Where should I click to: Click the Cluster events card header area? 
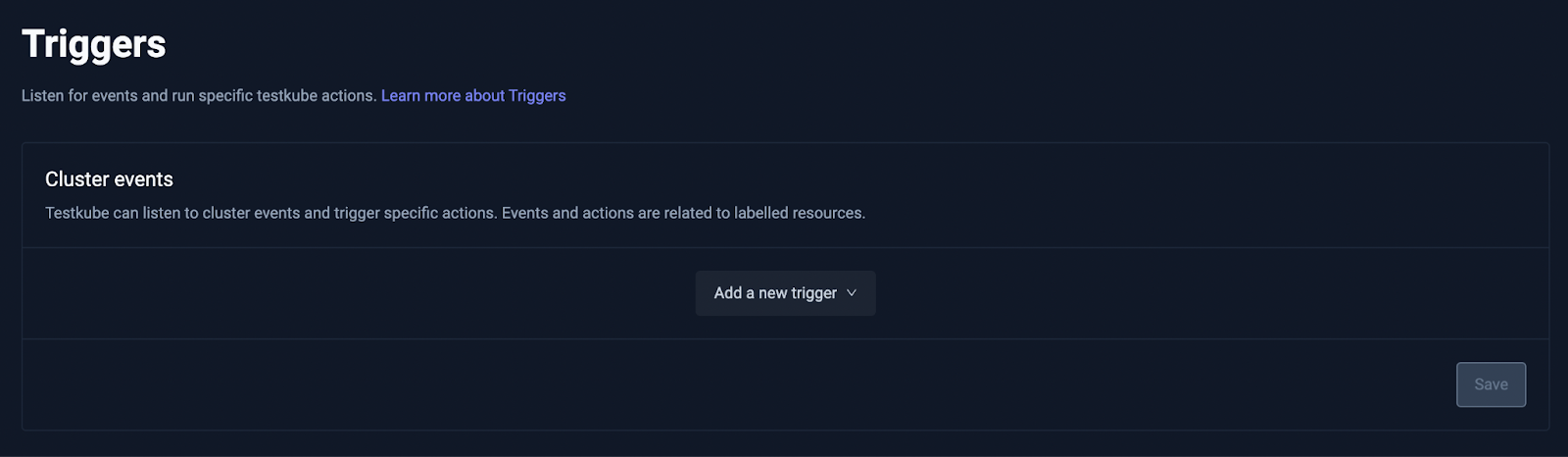[x=785, y=195]
